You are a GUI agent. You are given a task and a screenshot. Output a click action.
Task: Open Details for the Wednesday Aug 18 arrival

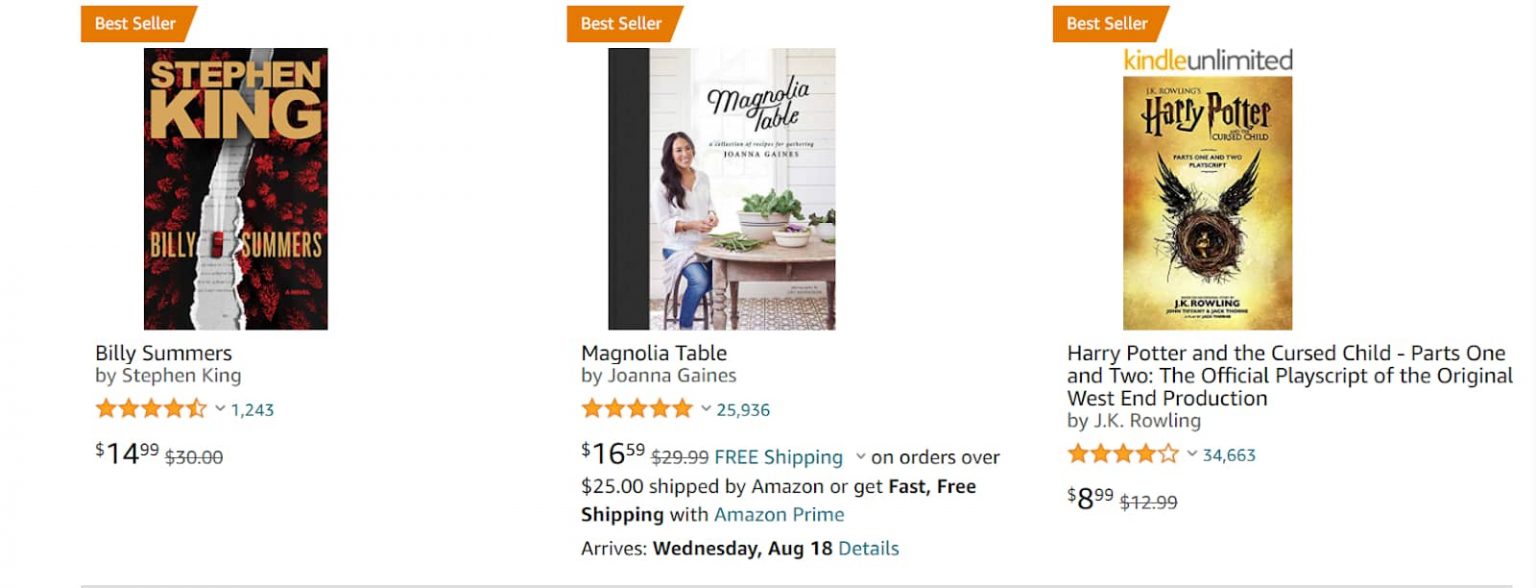(870, 548)
